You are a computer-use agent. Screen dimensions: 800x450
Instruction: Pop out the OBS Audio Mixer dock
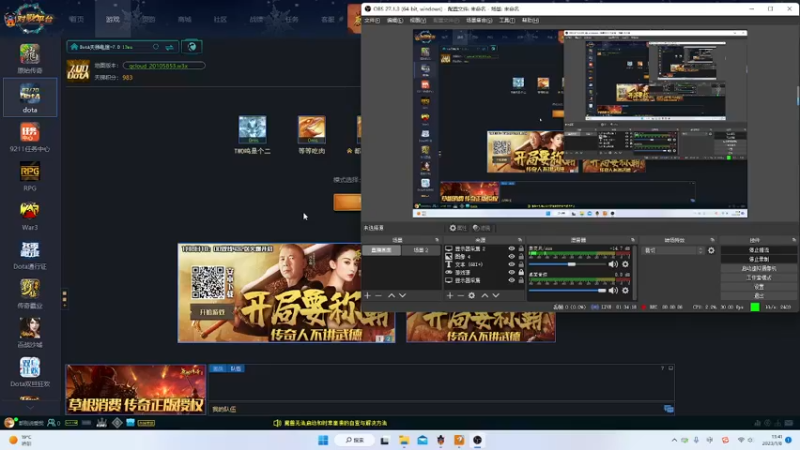pyautogui.click(x=633, y=240)
